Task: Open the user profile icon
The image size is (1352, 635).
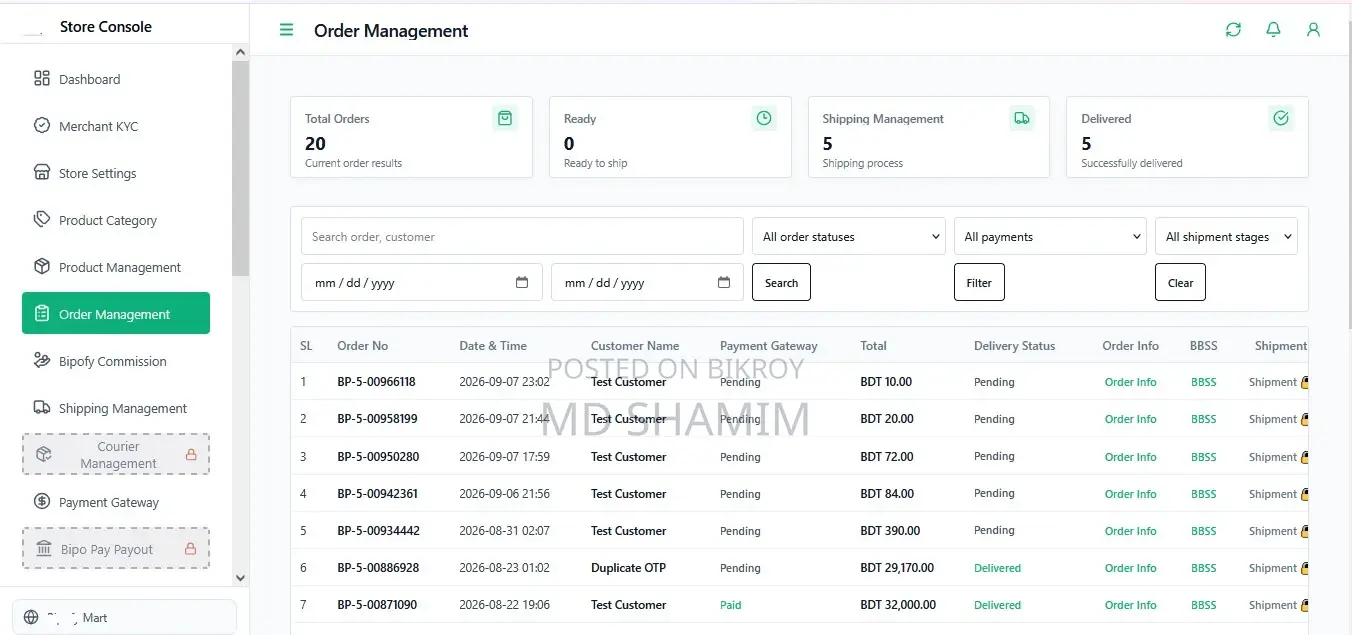Action: pos(1313,30)
